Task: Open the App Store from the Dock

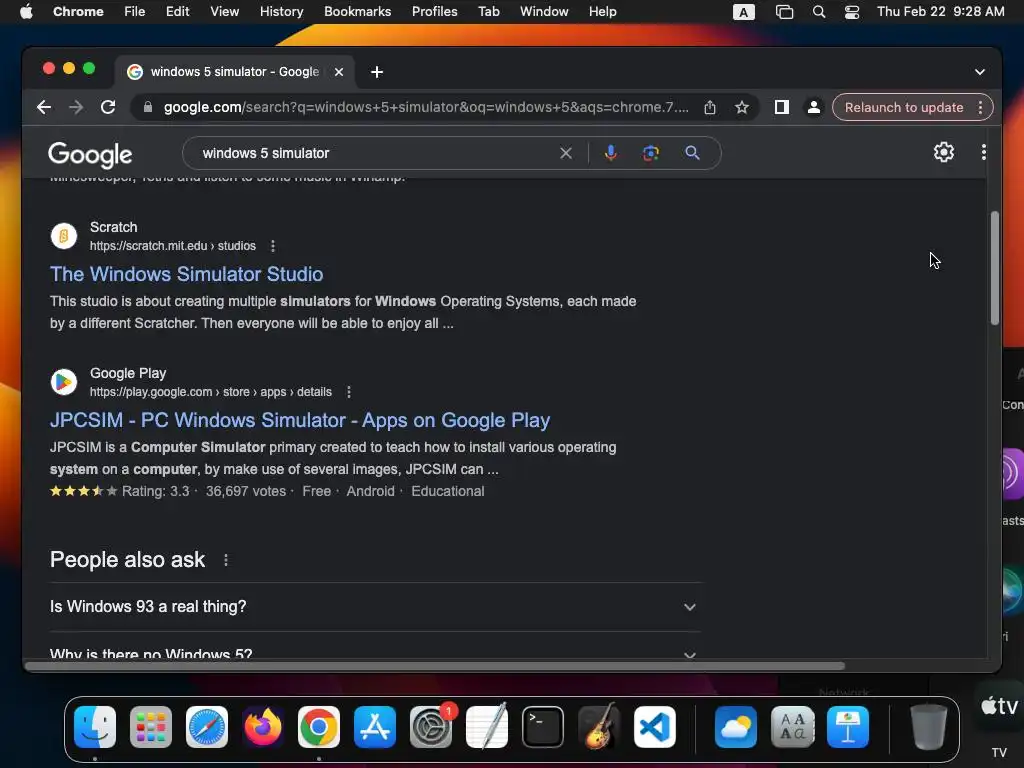Action: [375, 727]
